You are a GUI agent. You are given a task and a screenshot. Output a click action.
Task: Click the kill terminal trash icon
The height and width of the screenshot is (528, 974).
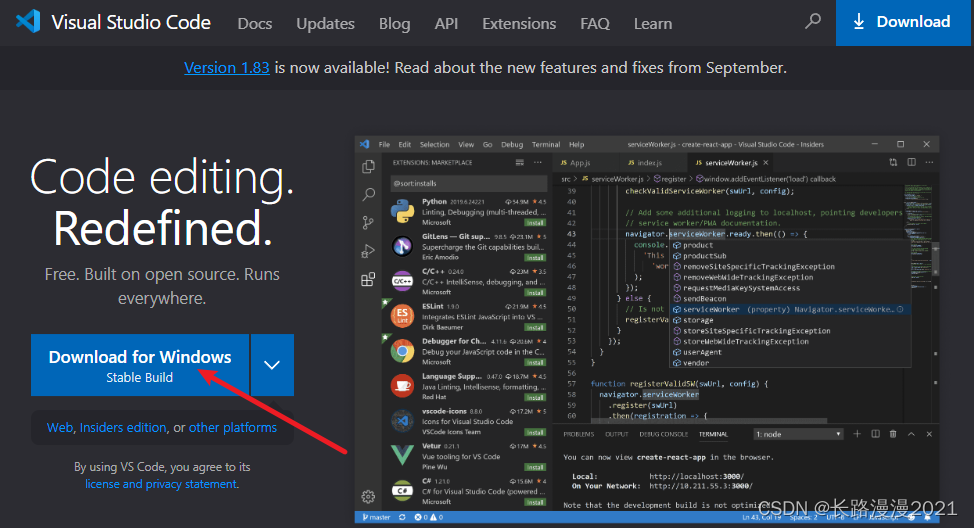[x=893, y=434]
